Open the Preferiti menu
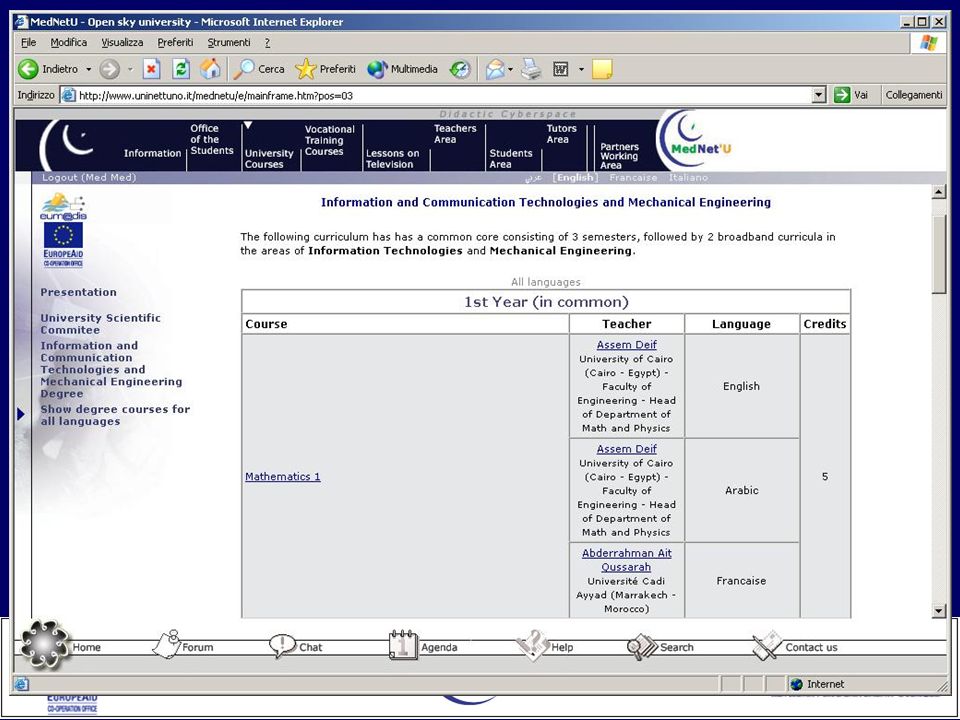Screen dimensions: 960x720 175,42
